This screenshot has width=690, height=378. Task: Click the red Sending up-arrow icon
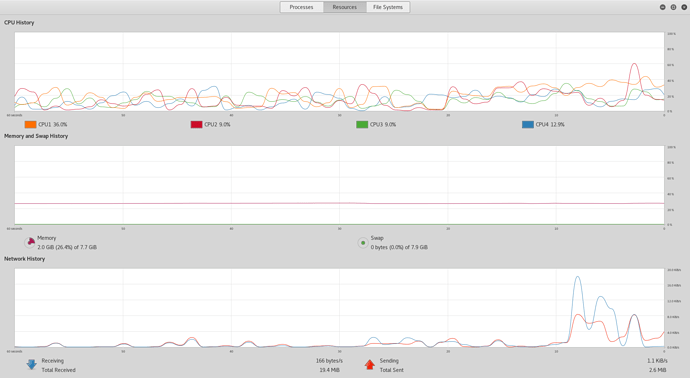370,364
